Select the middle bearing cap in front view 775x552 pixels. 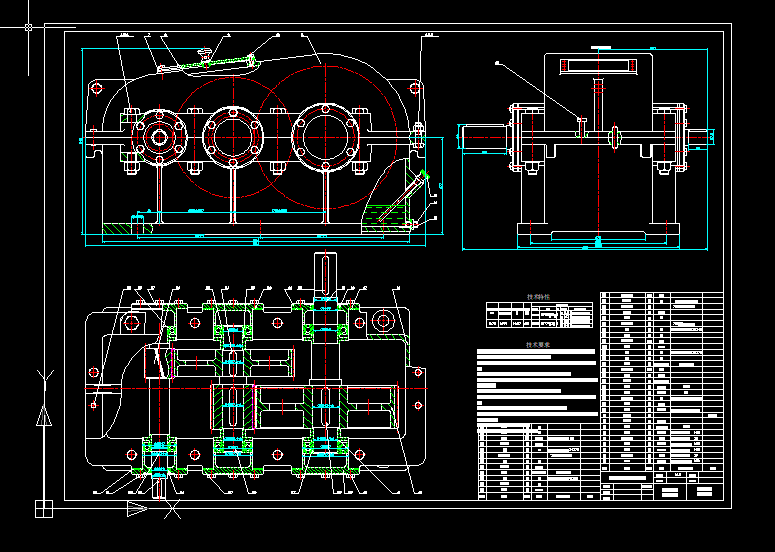(x=233, y=136)
